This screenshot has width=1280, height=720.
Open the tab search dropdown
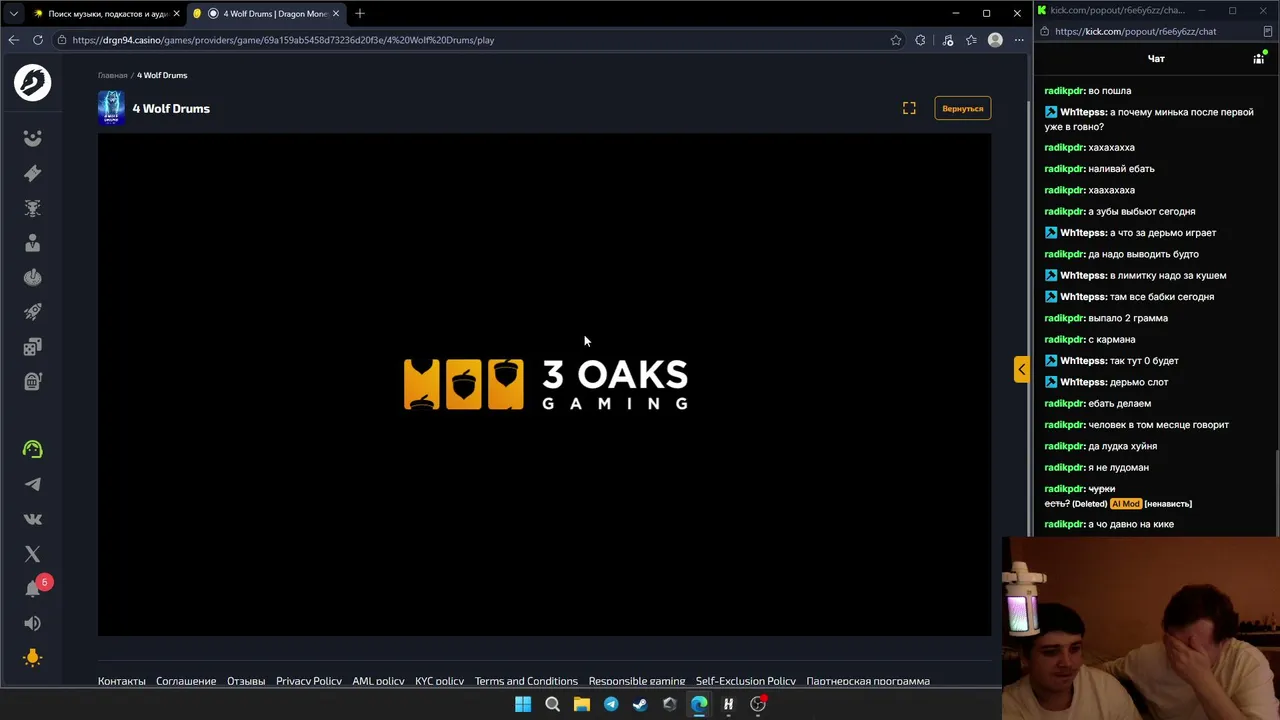(x=13, y=13)
